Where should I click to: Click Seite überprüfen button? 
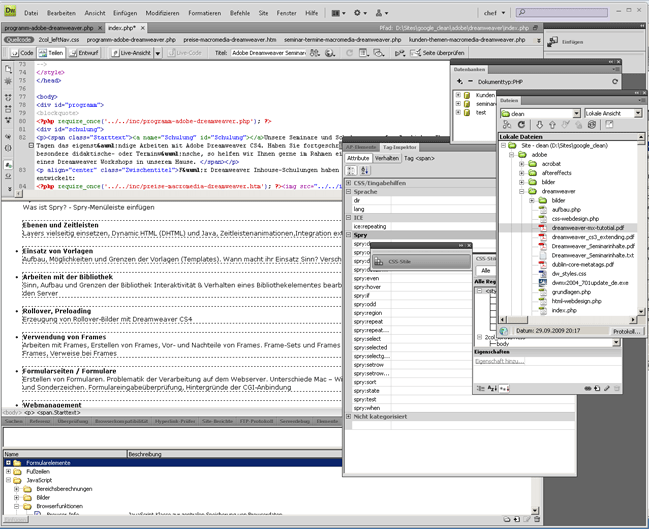click(x=438, y=53)
